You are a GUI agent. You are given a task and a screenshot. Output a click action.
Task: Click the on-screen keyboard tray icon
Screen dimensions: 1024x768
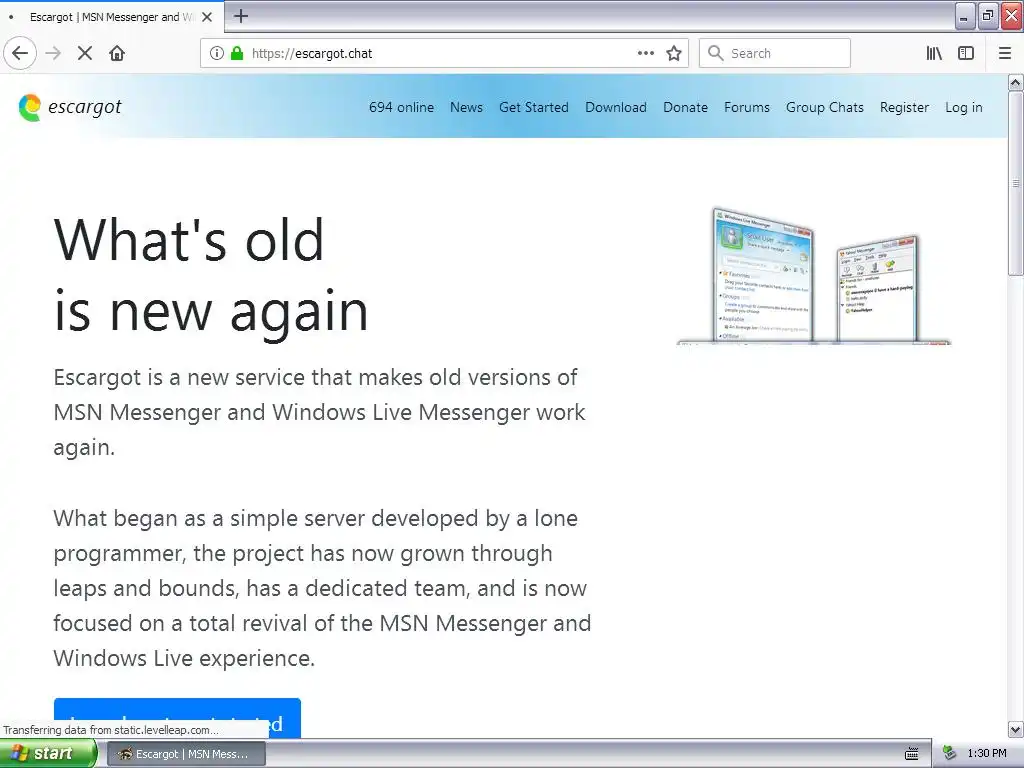pyautogui.click(x=912, y=754)
